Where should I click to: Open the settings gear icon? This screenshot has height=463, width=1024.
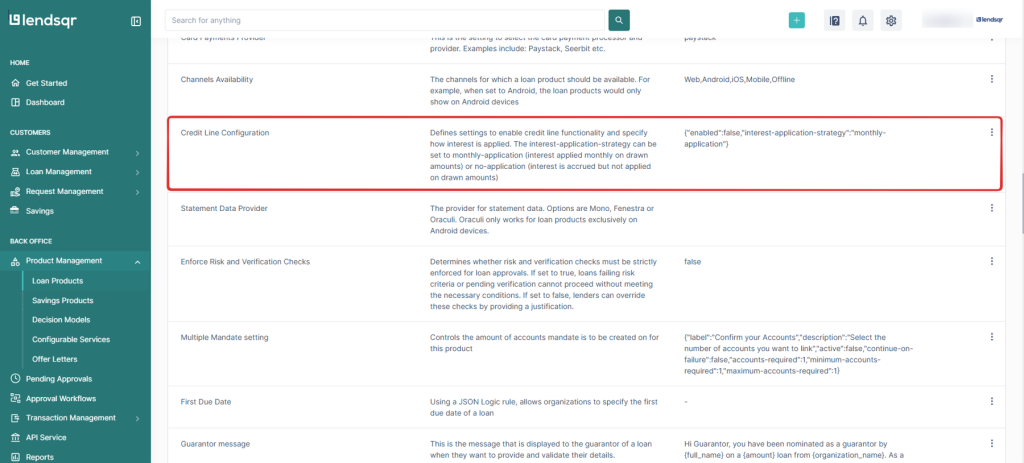point(891,20)
